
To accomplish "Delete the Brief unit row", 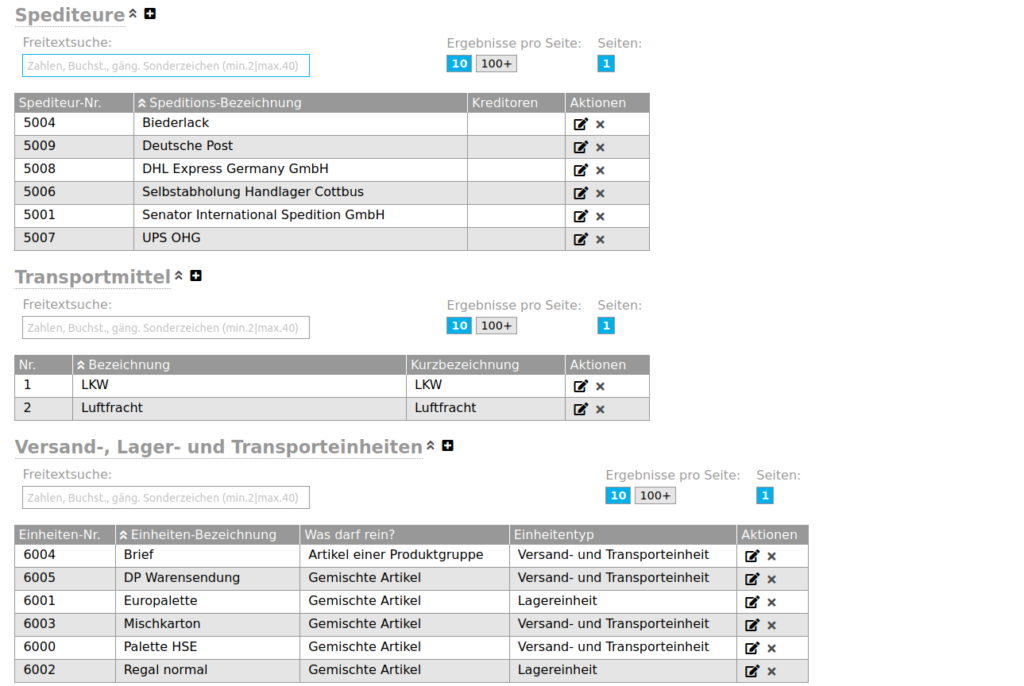I will [771, 556].
